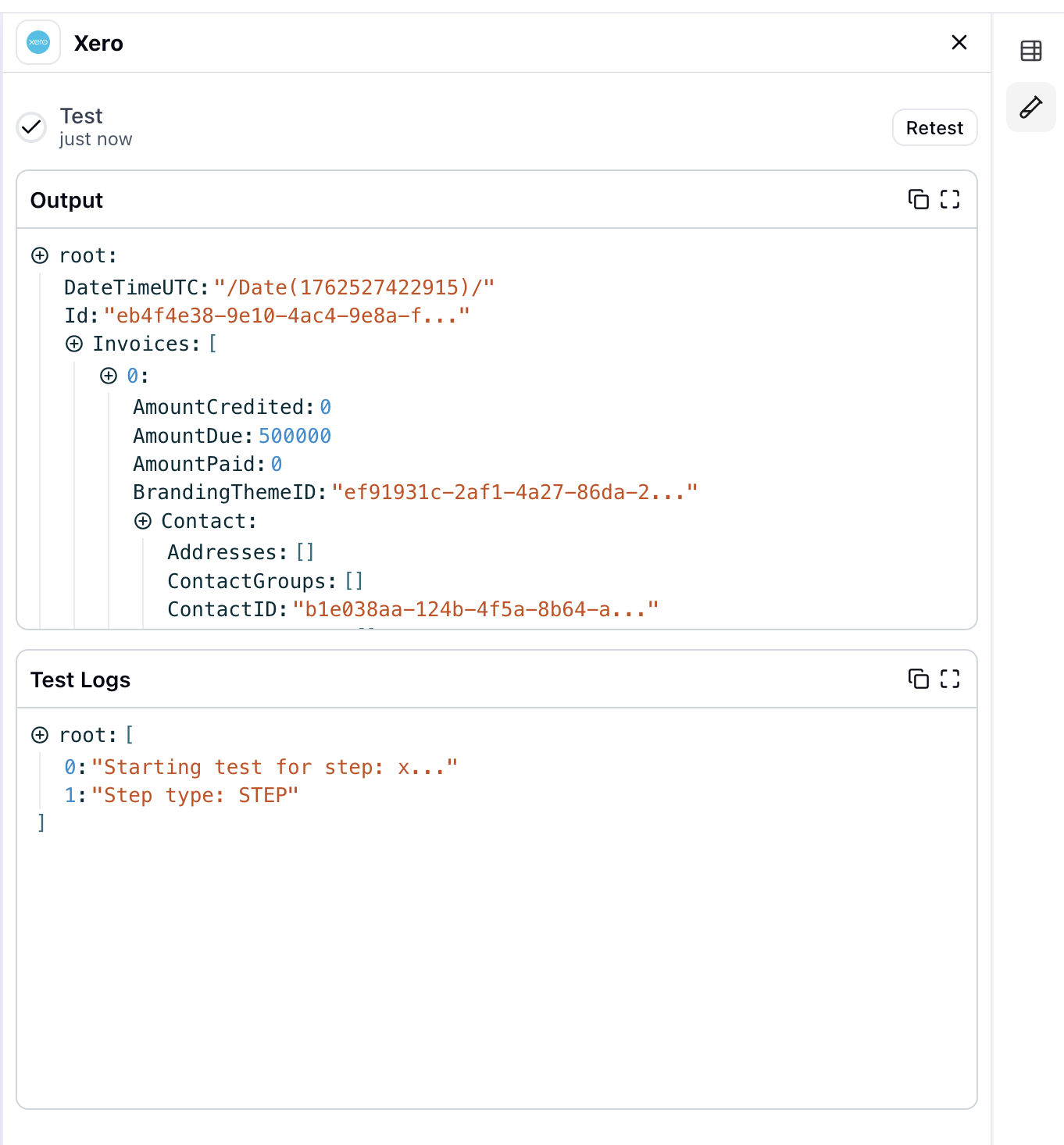Collapse the Invoices array node
Screen dimensions: 1064x1145
[74, 344]
